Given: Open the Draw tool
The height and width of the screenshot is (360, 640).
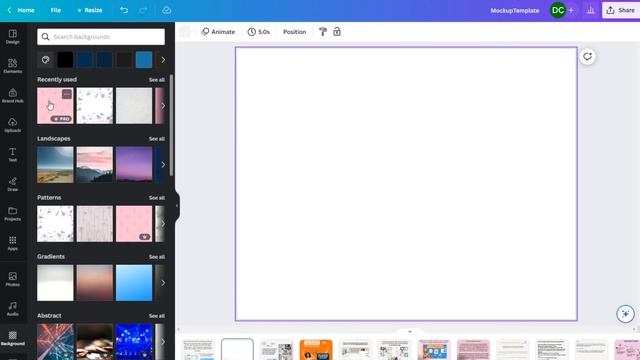Looking at the screenshot, I should 13,184.
